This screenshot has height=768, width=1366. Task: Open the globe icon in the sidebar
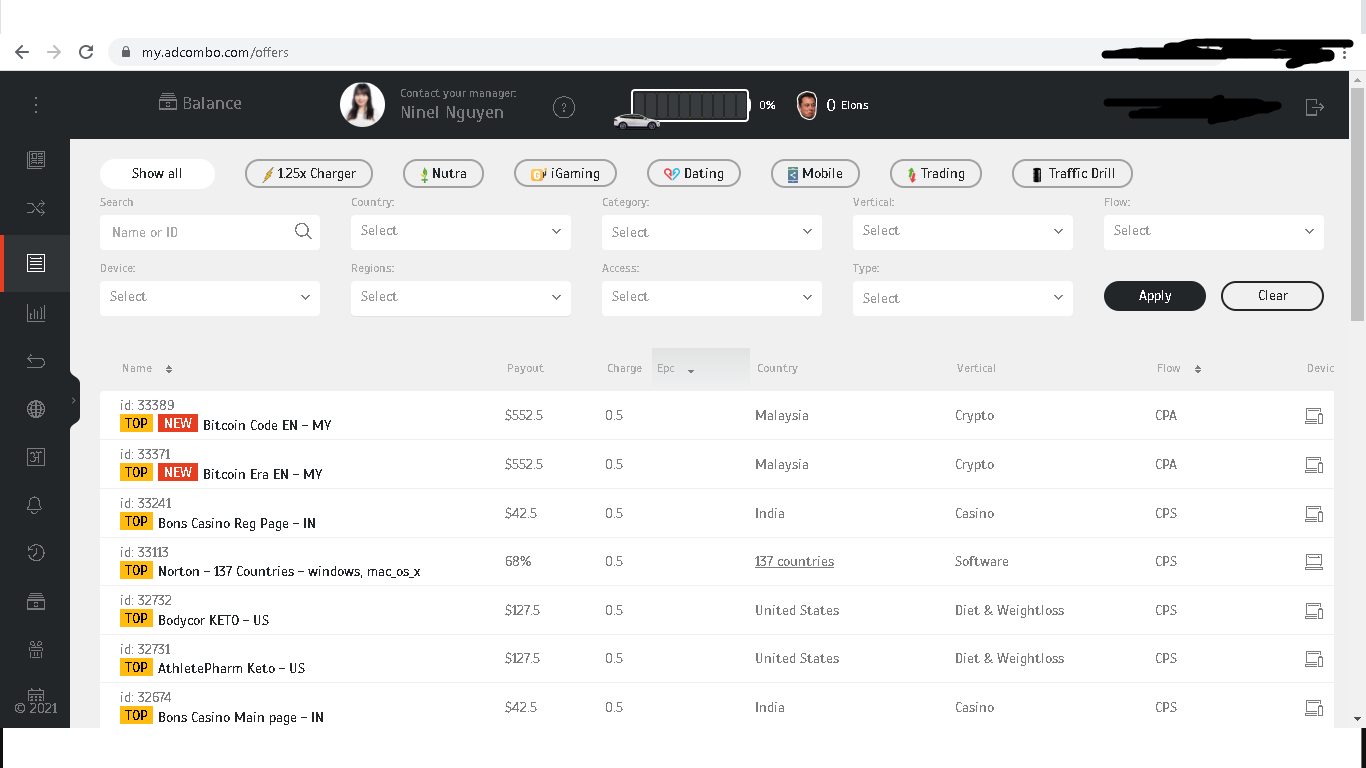(36, 409)
